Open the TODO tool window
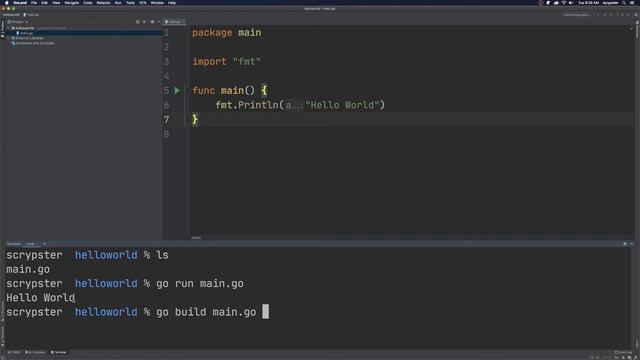The width and height of the screenshot is (640, 360). [15, 352]
